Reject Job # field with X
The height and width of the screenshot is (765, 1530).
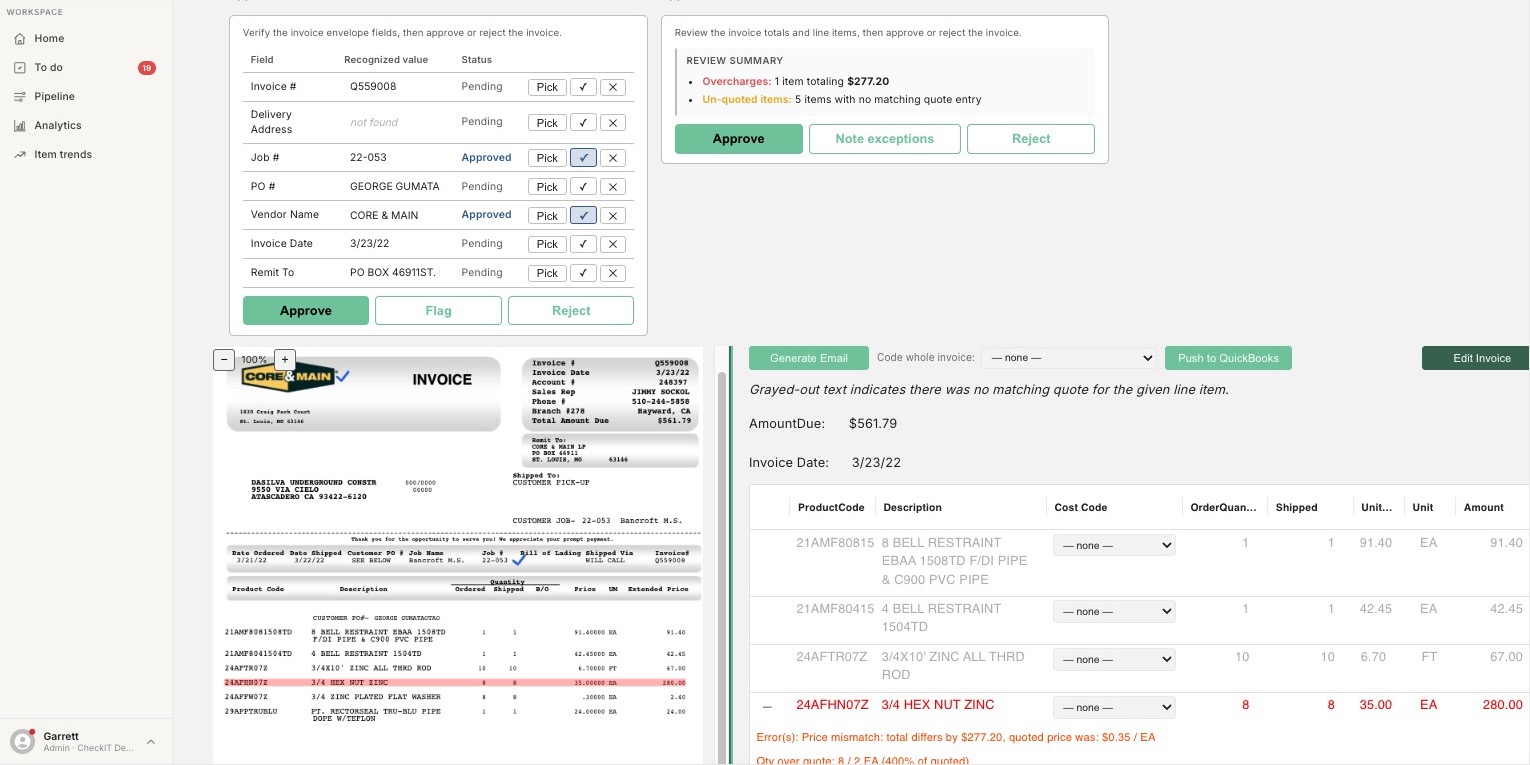[613, 158]
